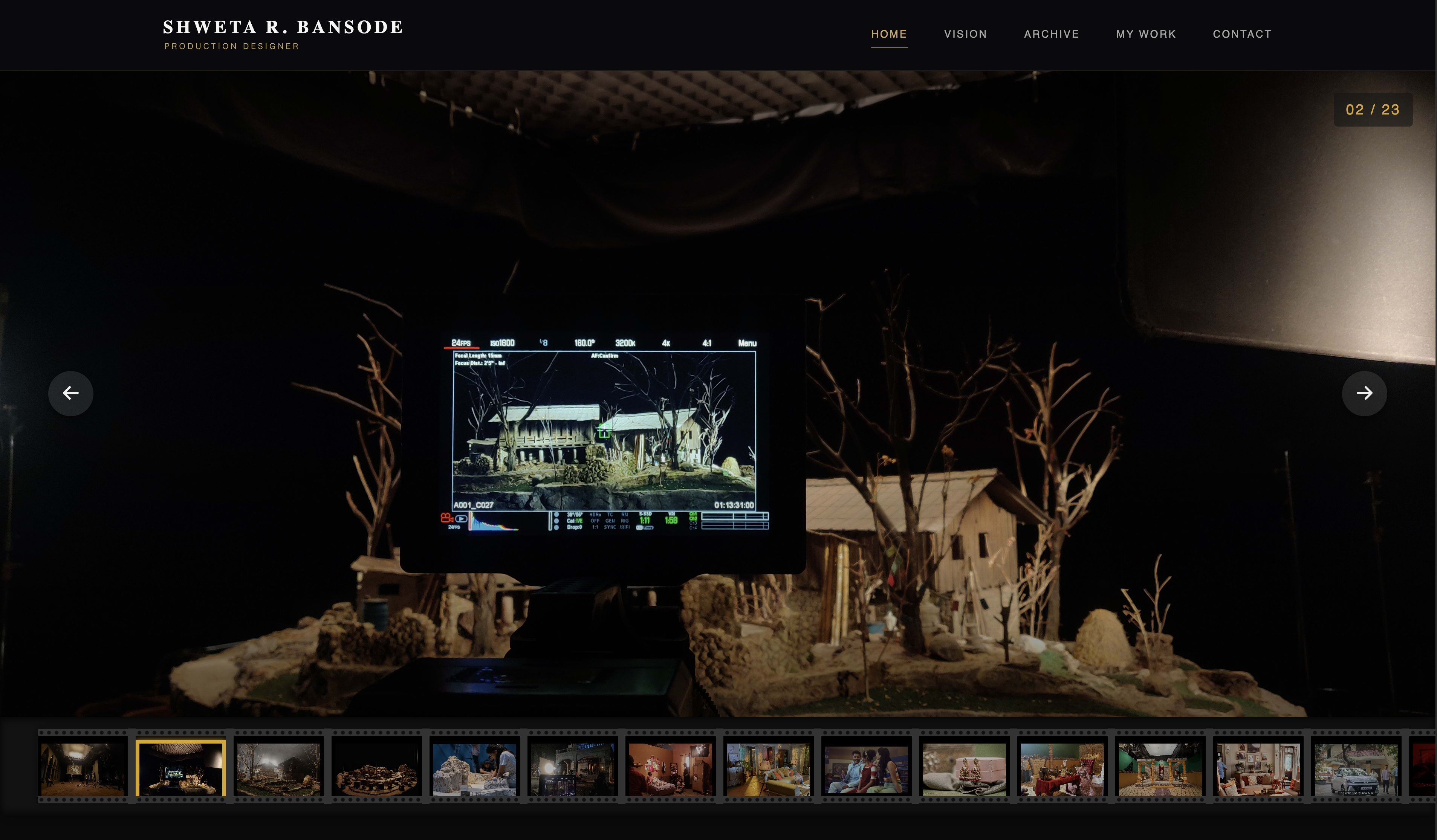The image size is (1437, 840).
Task: Advance slideshow using right arrow button
Action: (1364, 394)
